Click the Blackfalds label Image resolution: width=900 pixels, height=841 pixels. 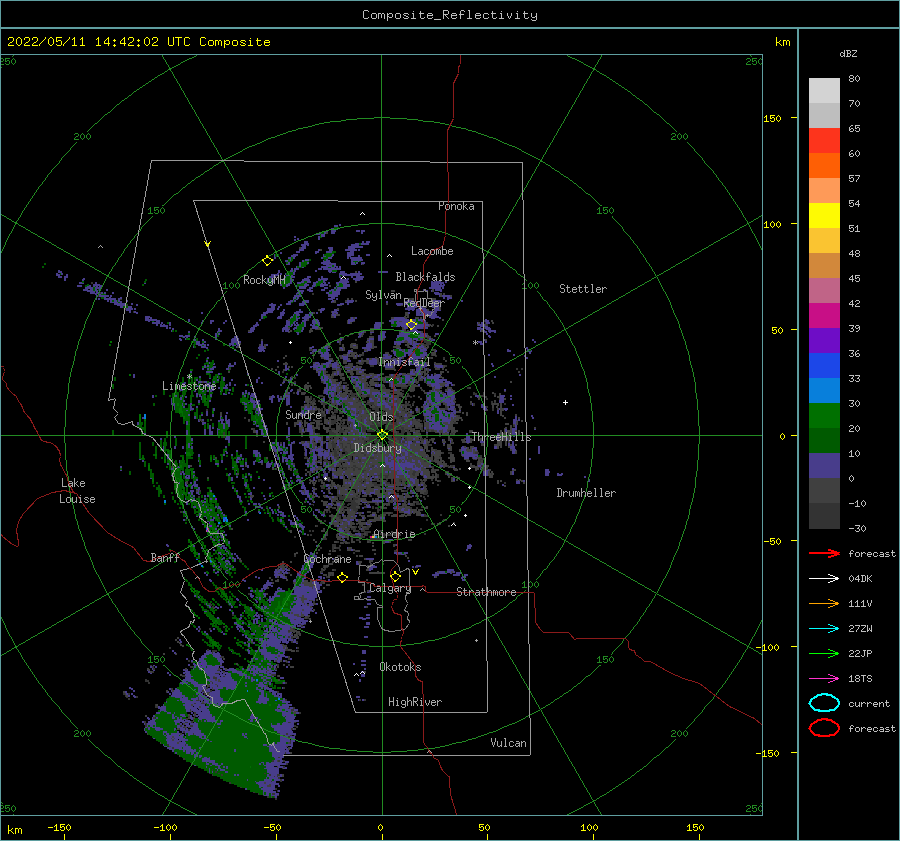[425, 277]
